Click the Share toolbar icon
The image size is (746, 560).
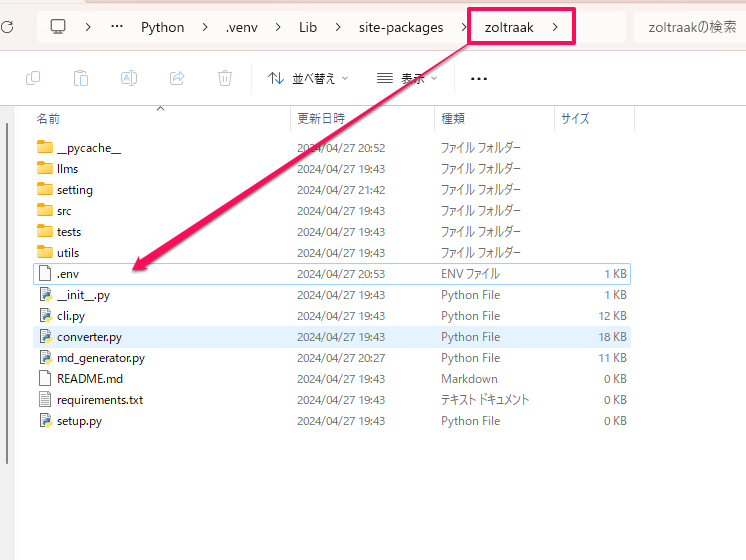point(177,78)
